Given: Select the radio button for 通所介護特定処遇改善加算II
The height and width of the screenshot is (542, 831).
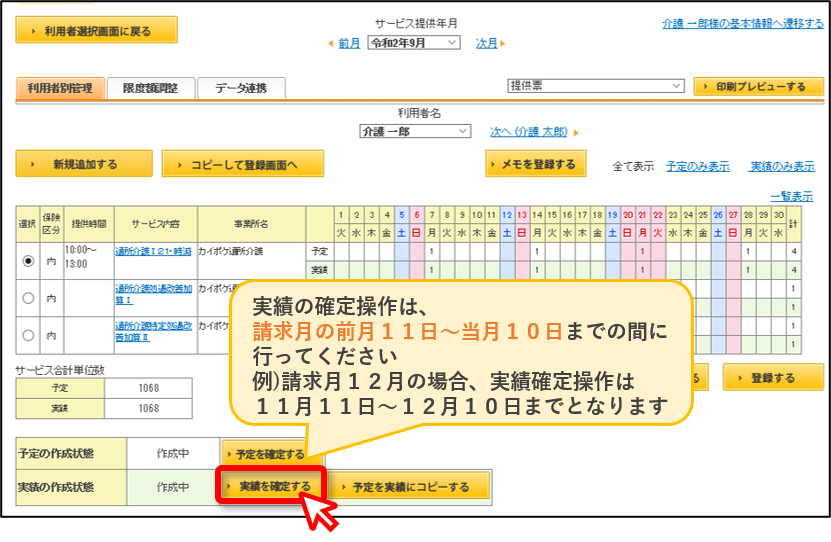Looking at the screenshot, I should (28, 335).
